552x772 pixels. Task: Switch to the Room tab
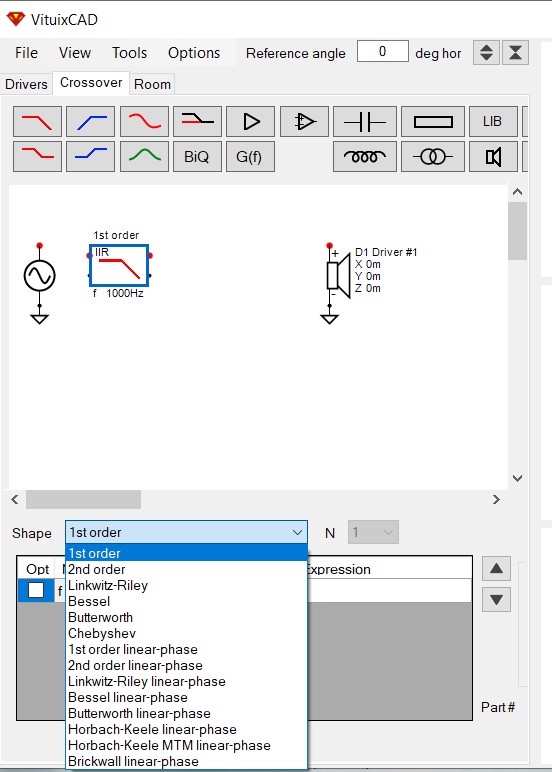click(x=152, y=84)
